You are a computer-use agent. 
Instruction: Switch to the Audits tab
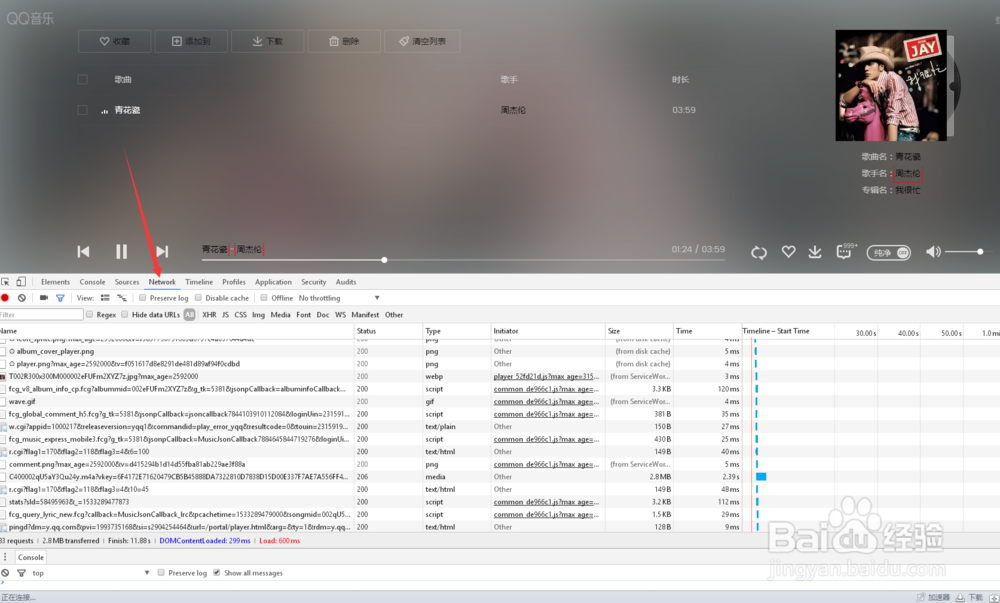click(346, 282)
